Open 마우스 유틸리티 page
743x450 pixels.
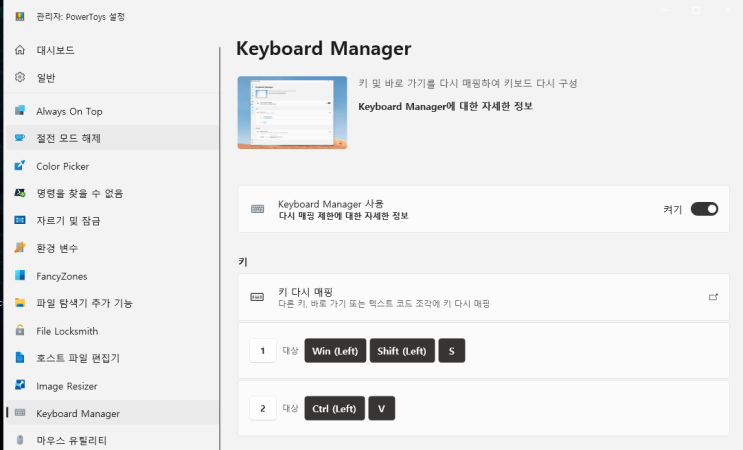(112, 440)
